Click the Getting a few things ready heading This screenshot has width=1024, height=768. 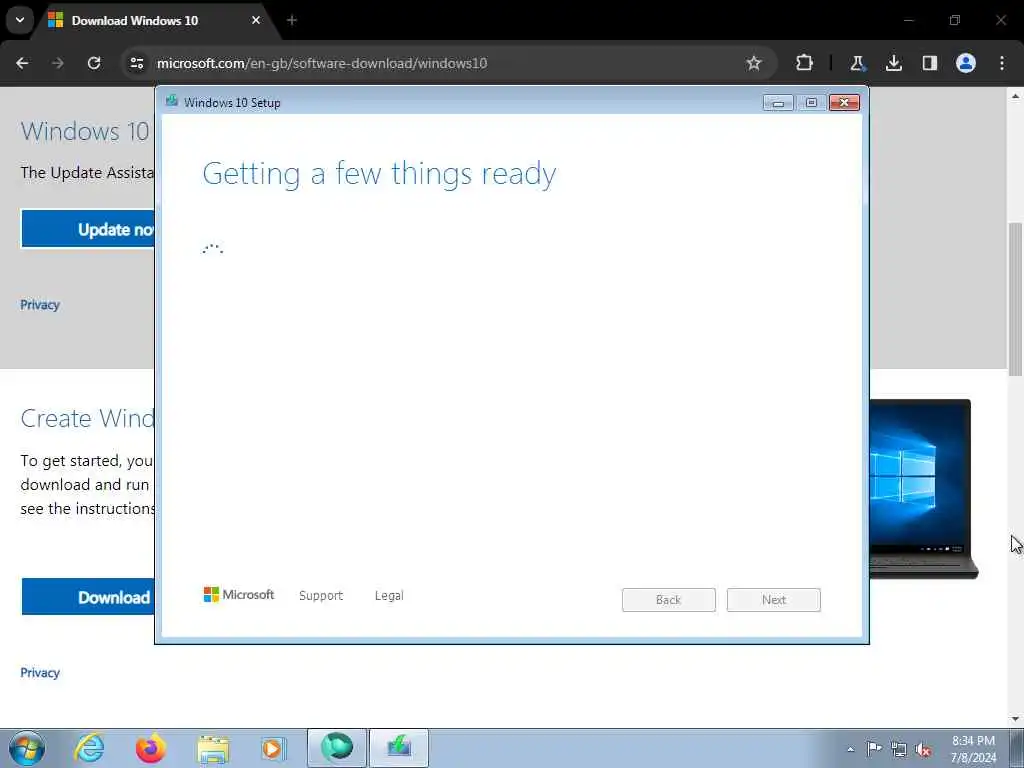379,175
